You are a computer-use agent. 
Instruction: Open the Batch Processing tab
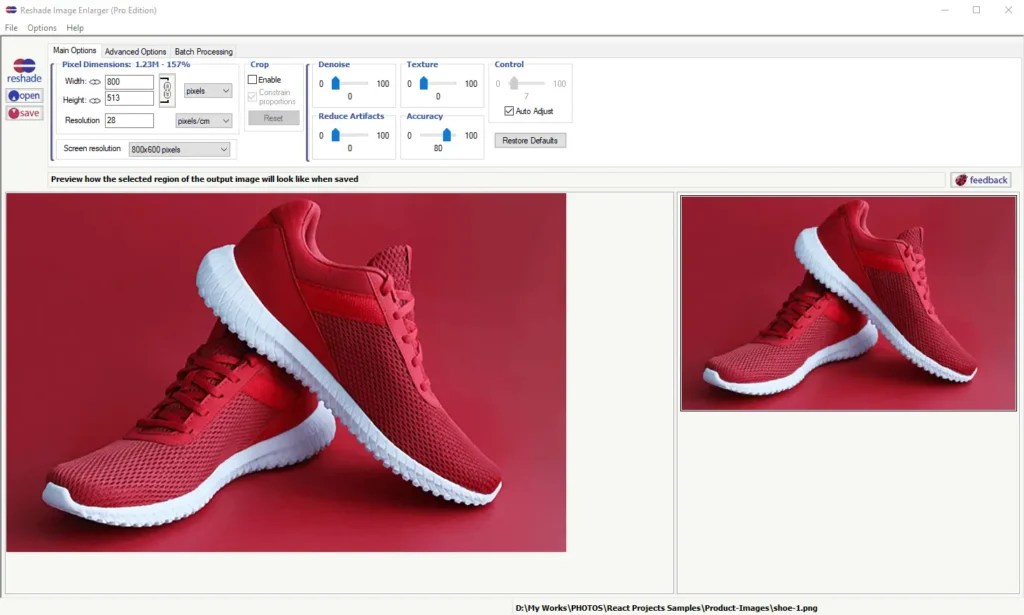point(203,50)
